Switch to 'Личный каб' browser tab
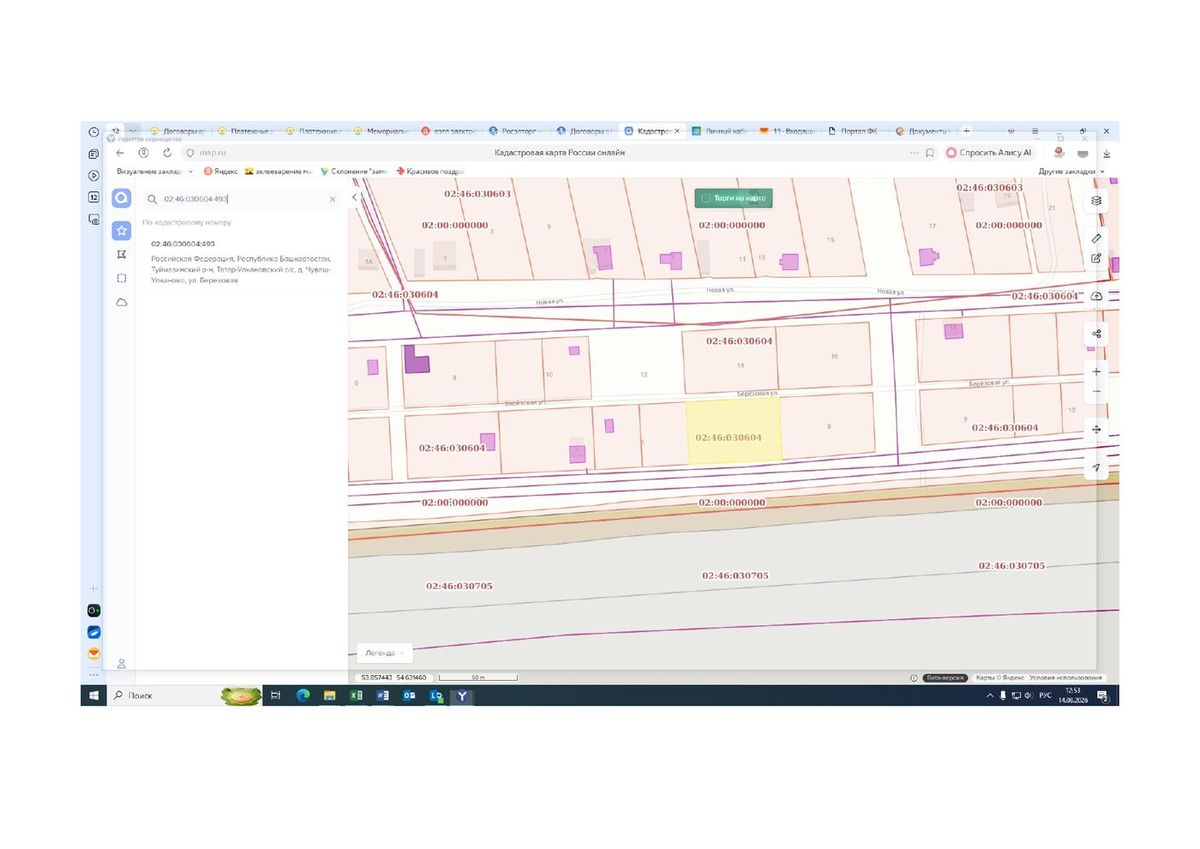 (720, 131)
